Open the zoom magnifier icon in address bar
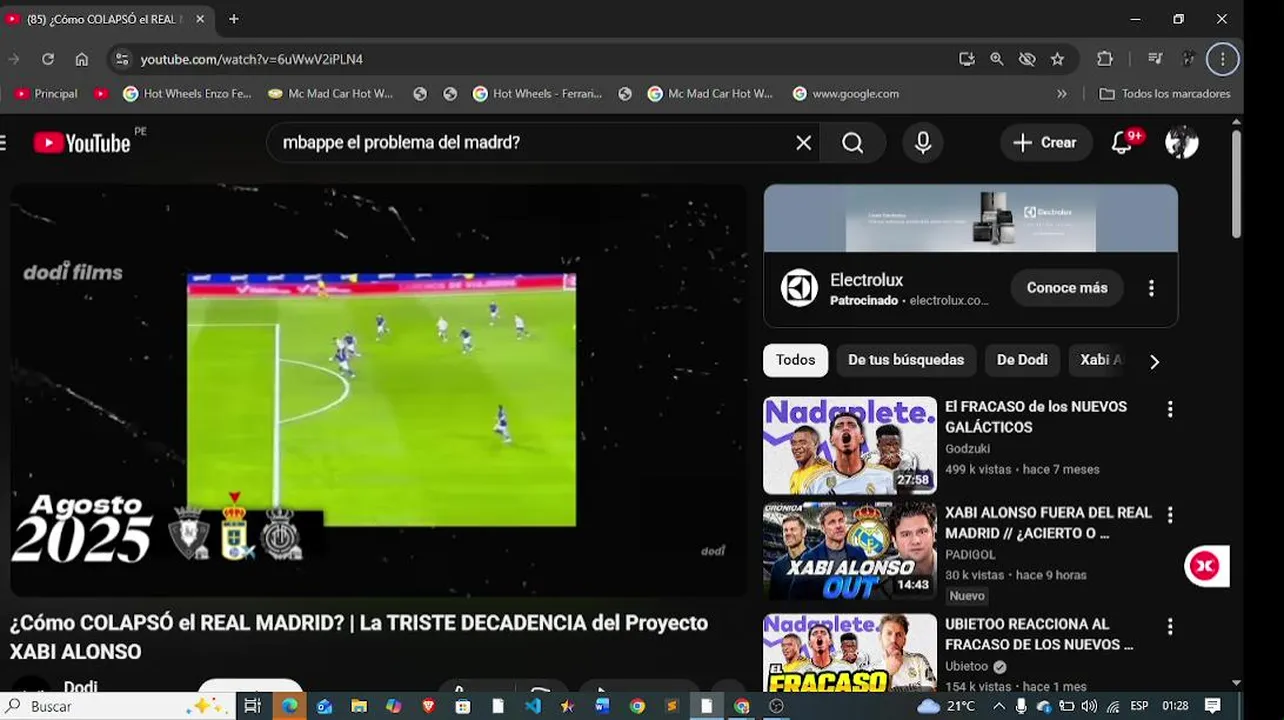 996,59
